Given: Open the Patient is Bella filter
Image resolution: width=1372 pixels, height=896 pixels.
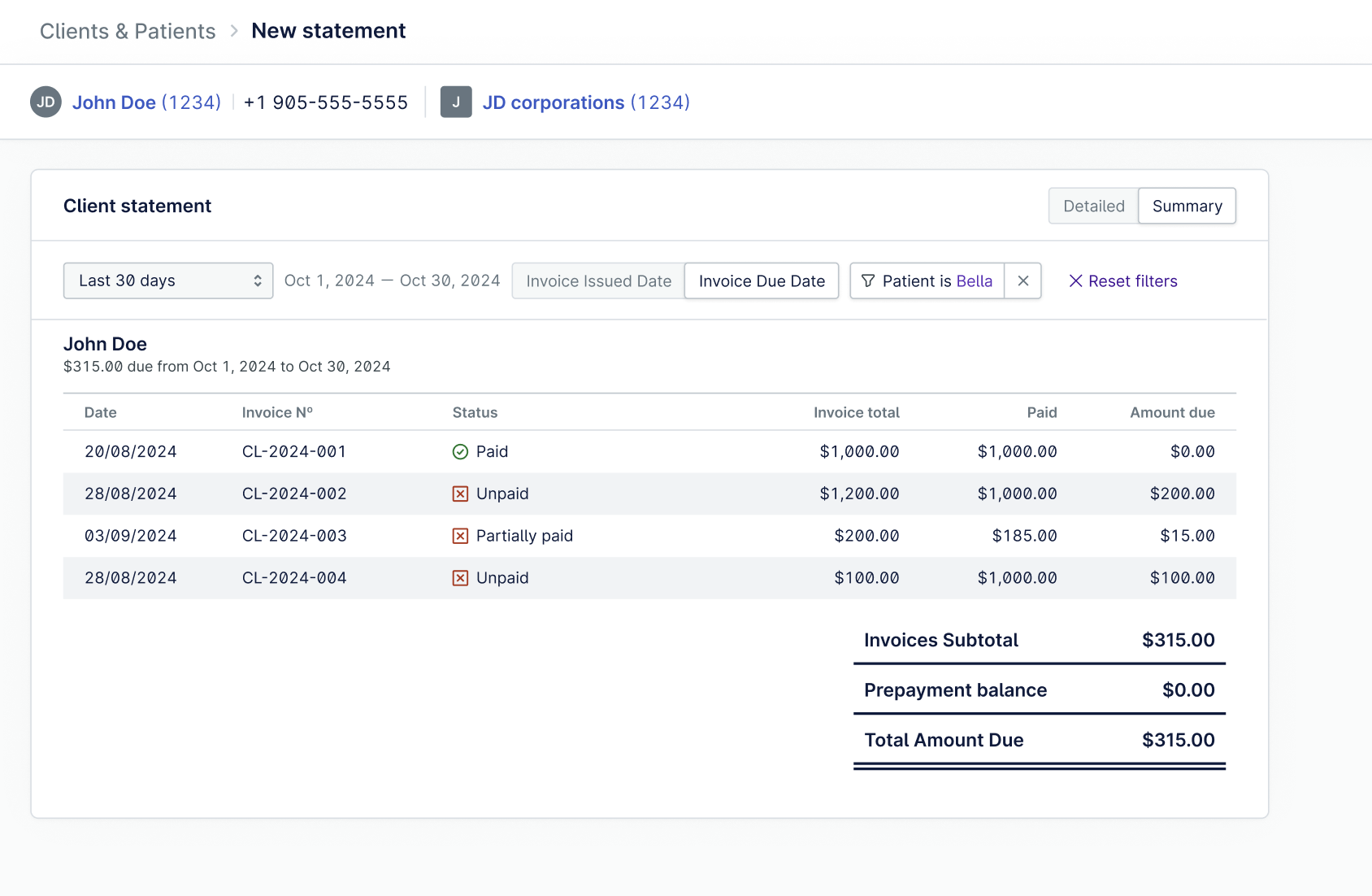Looking at the screenshot, I should pos(936,281).
